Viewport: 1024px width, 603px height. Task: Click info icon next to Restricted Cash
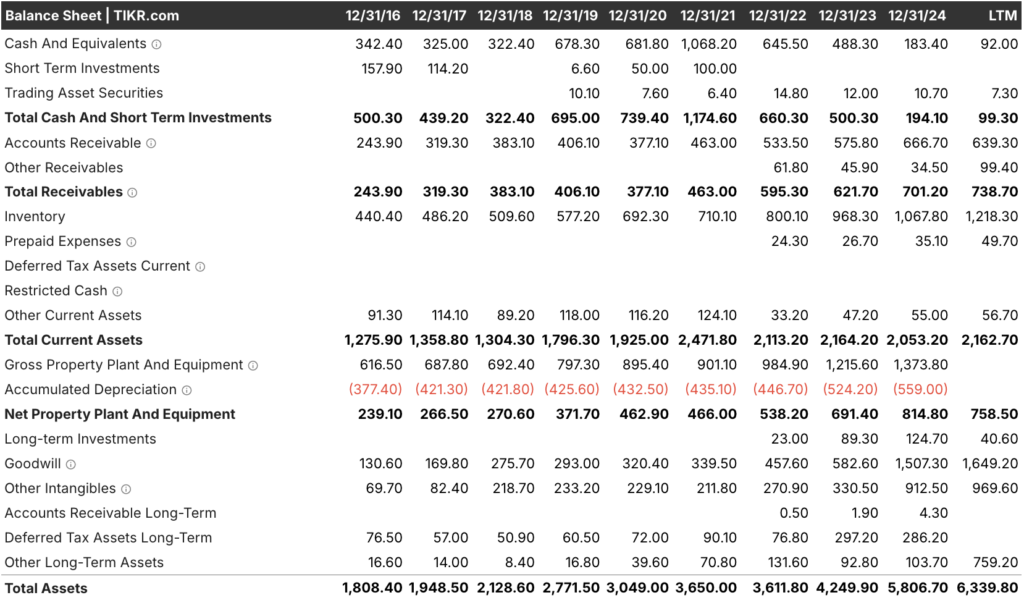click(x=117, y=291)
